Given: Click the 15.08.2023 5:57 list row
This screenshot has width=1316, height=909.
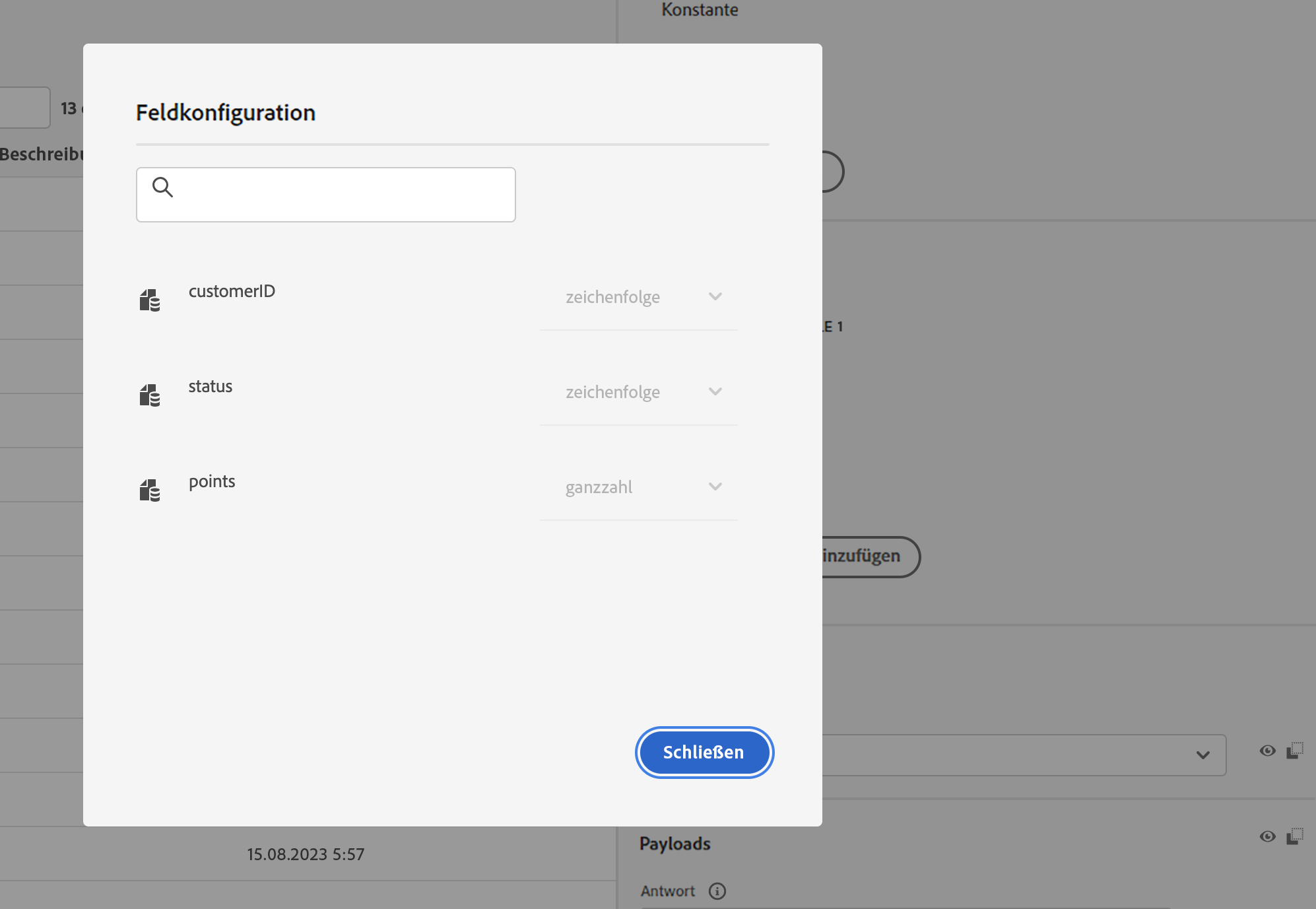Looking at the screenshot, I should click(306, 854).
